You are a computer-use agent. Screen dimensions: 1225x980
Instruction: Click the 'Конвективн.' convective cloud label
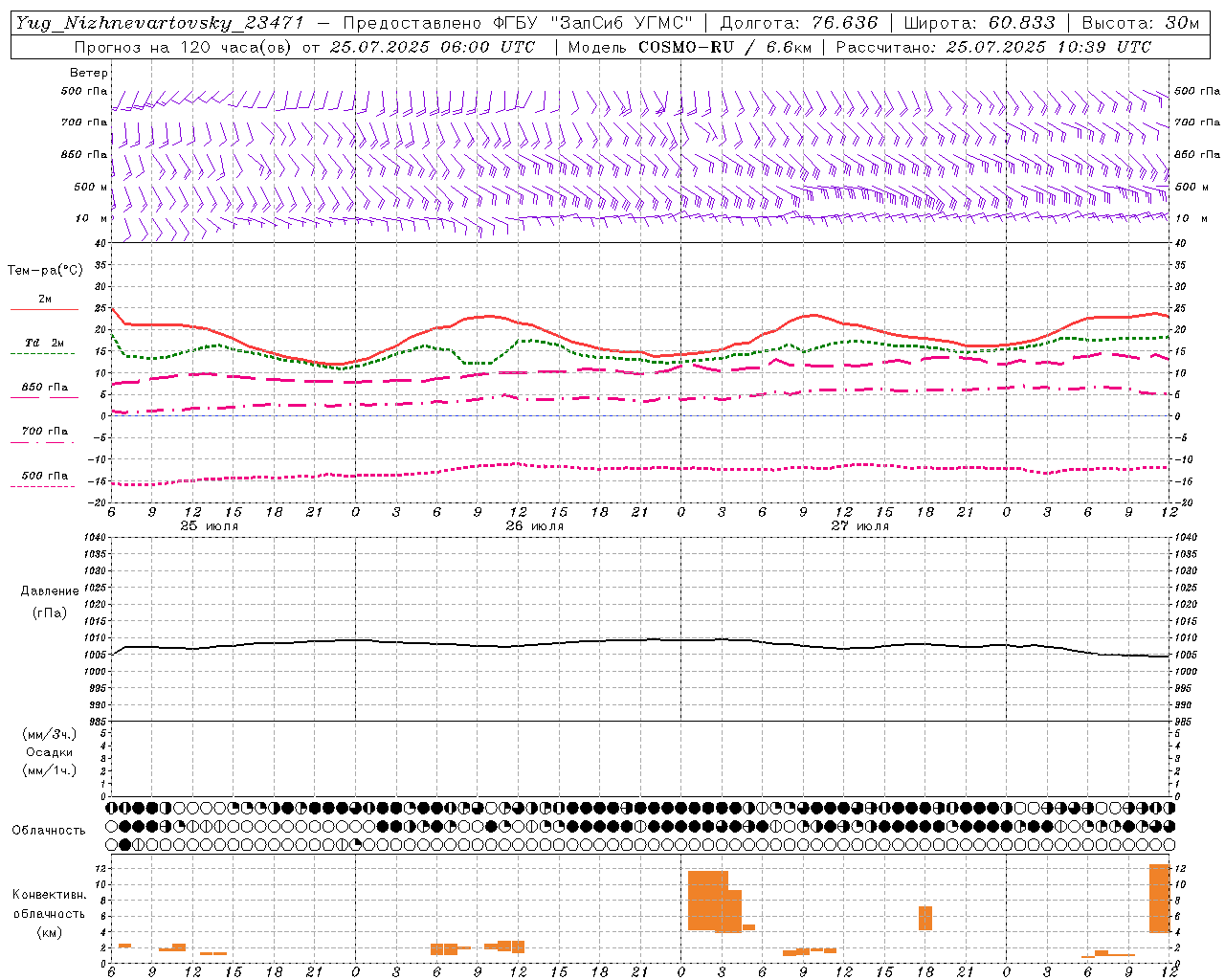[49, 895]
